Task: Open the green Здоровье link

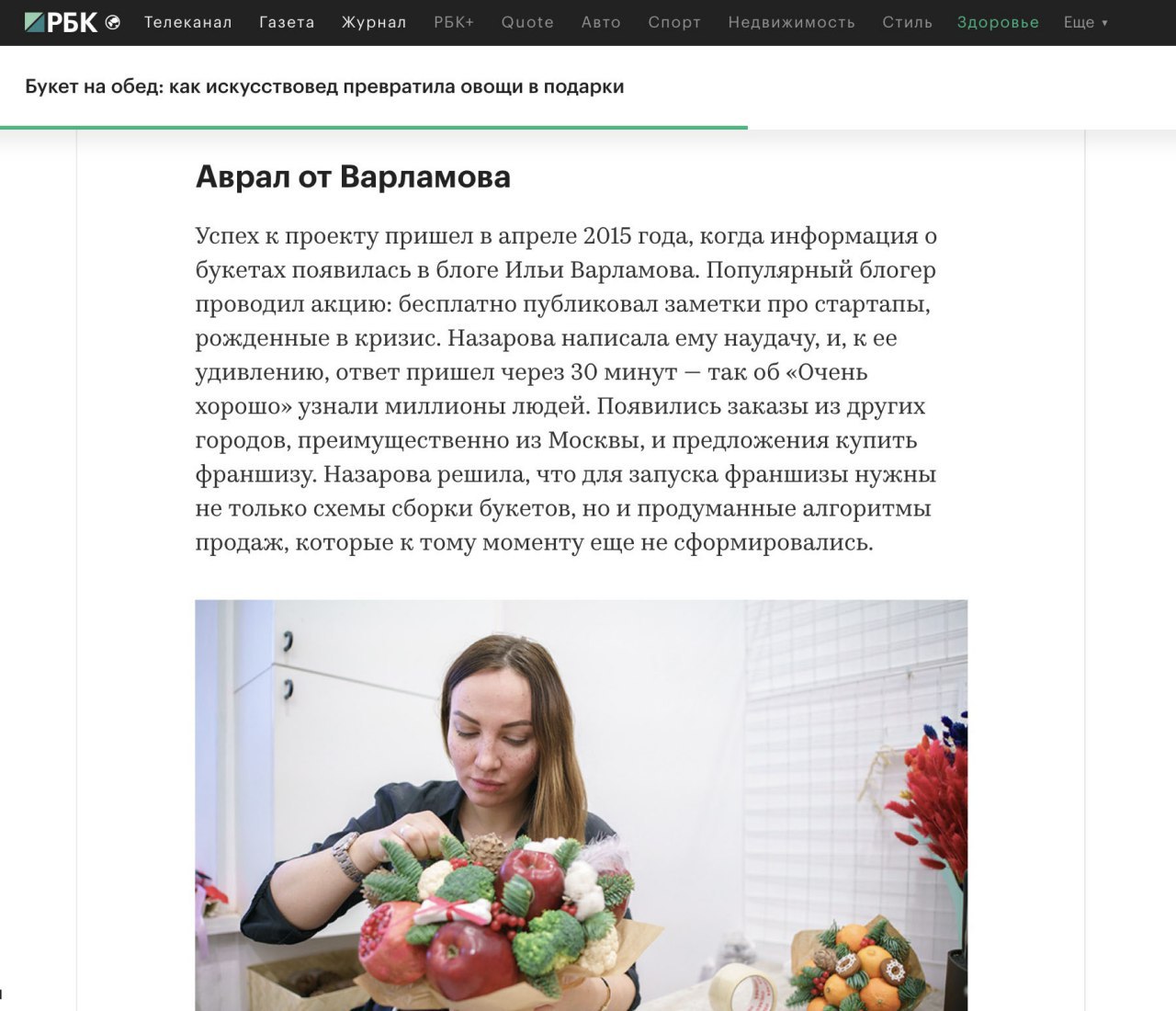Action: pos(998,22)
